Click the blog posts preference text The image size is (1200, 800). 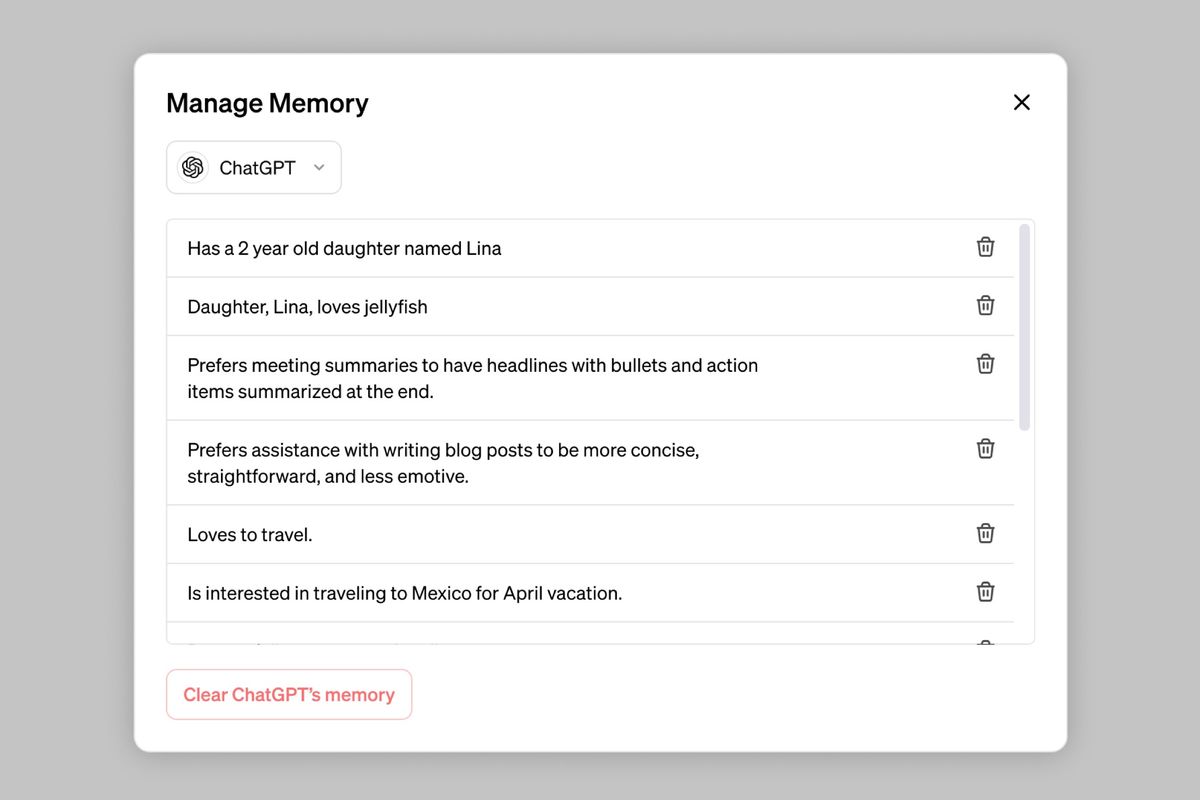click(x=442, y=463)
